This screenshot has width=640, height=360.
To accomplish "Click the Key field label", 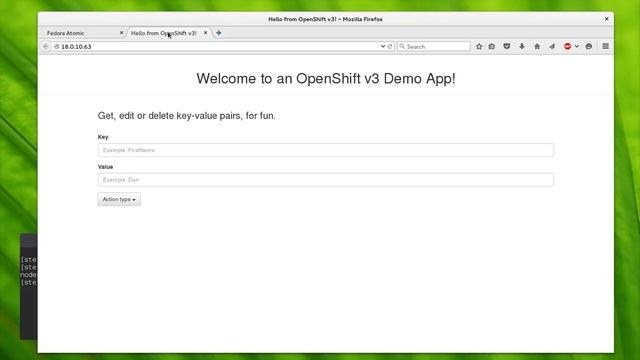I will click(x=103, y=137).
